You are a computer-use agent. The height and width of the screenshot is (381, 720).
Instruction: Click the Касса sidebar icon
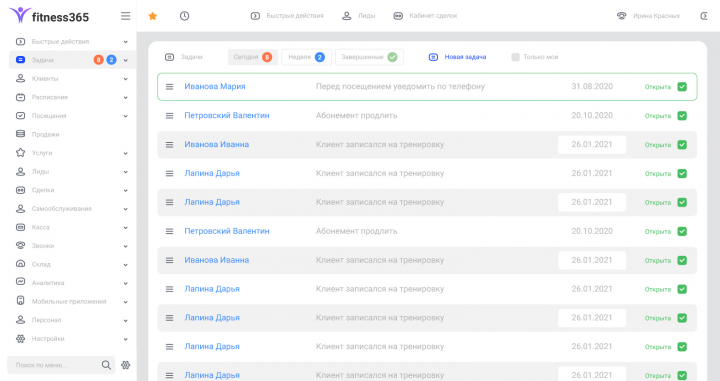20,227
